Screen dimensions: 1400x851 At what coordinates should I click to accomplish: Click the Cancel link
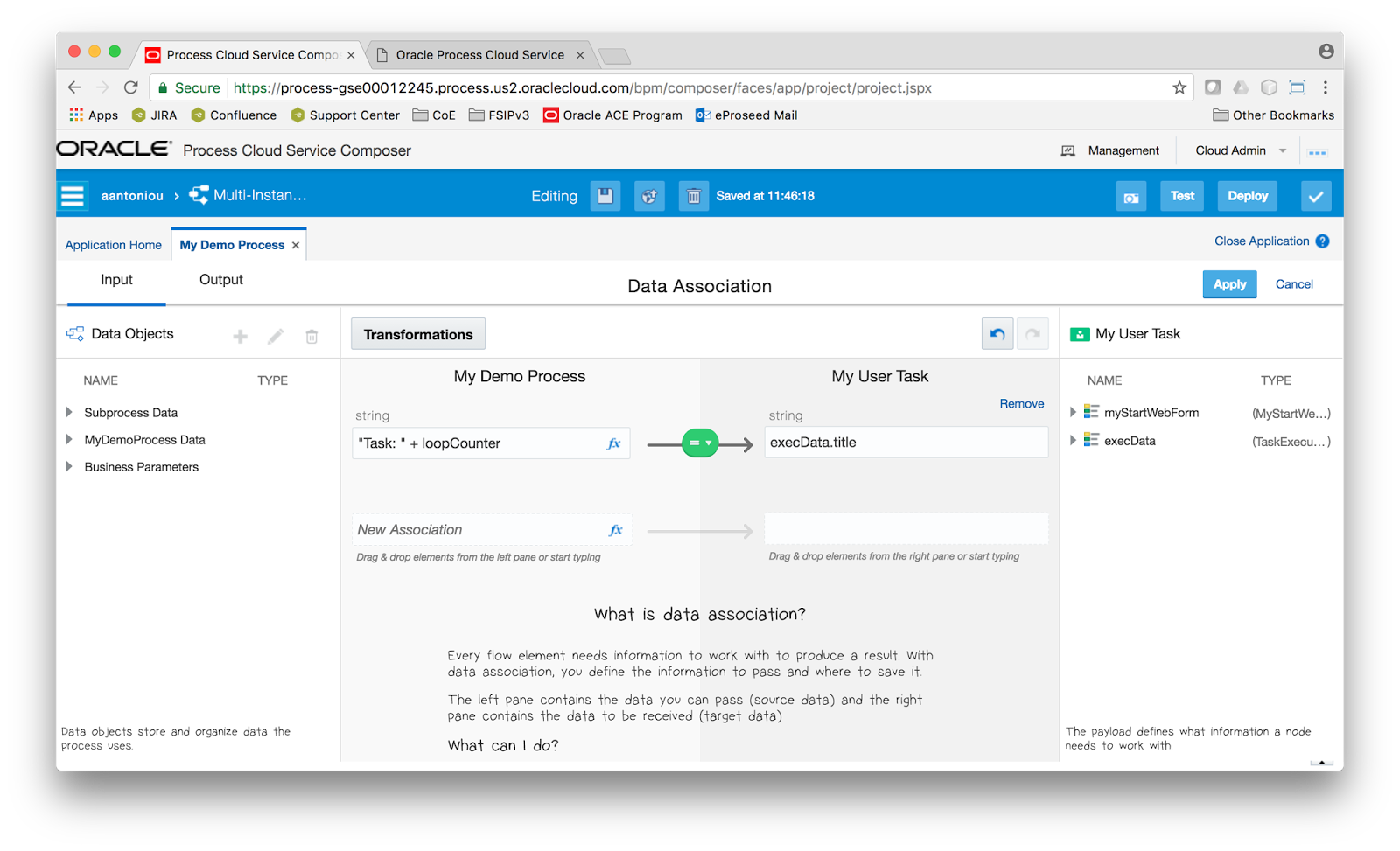(x=1294, y=284)
